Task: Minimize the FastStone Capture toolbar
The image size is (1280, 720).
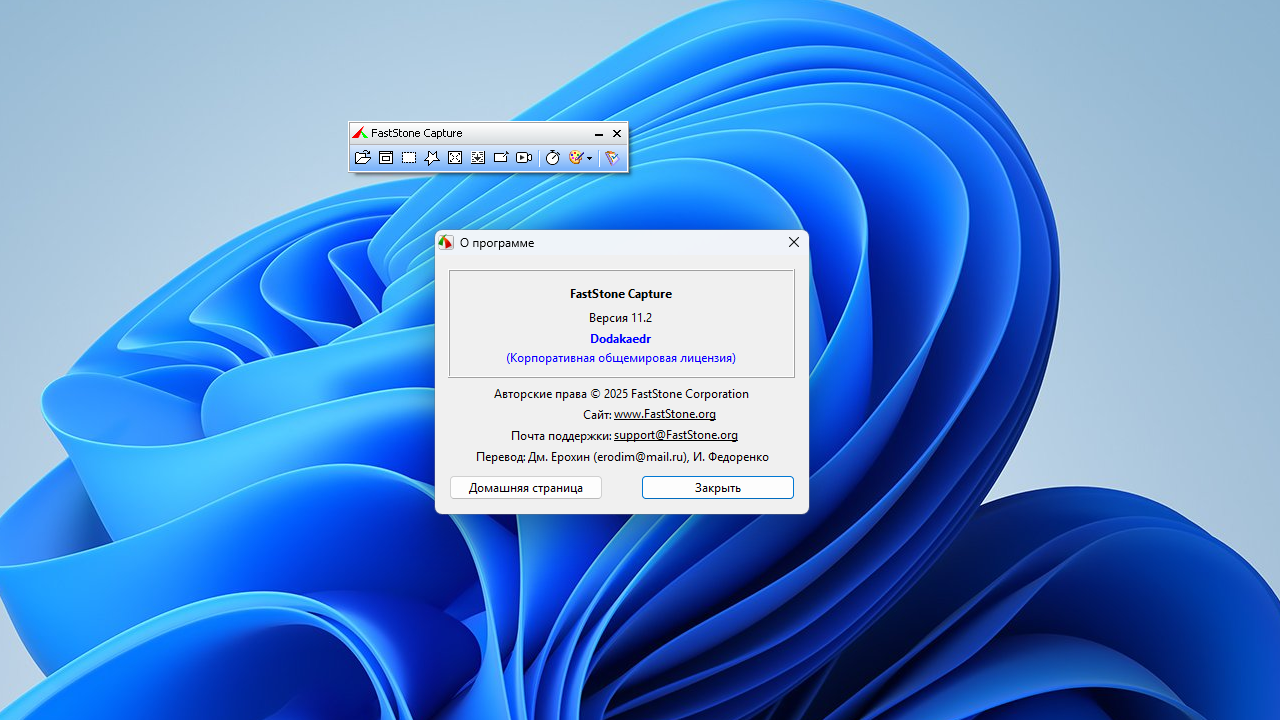Action: [x=599, y=134]
